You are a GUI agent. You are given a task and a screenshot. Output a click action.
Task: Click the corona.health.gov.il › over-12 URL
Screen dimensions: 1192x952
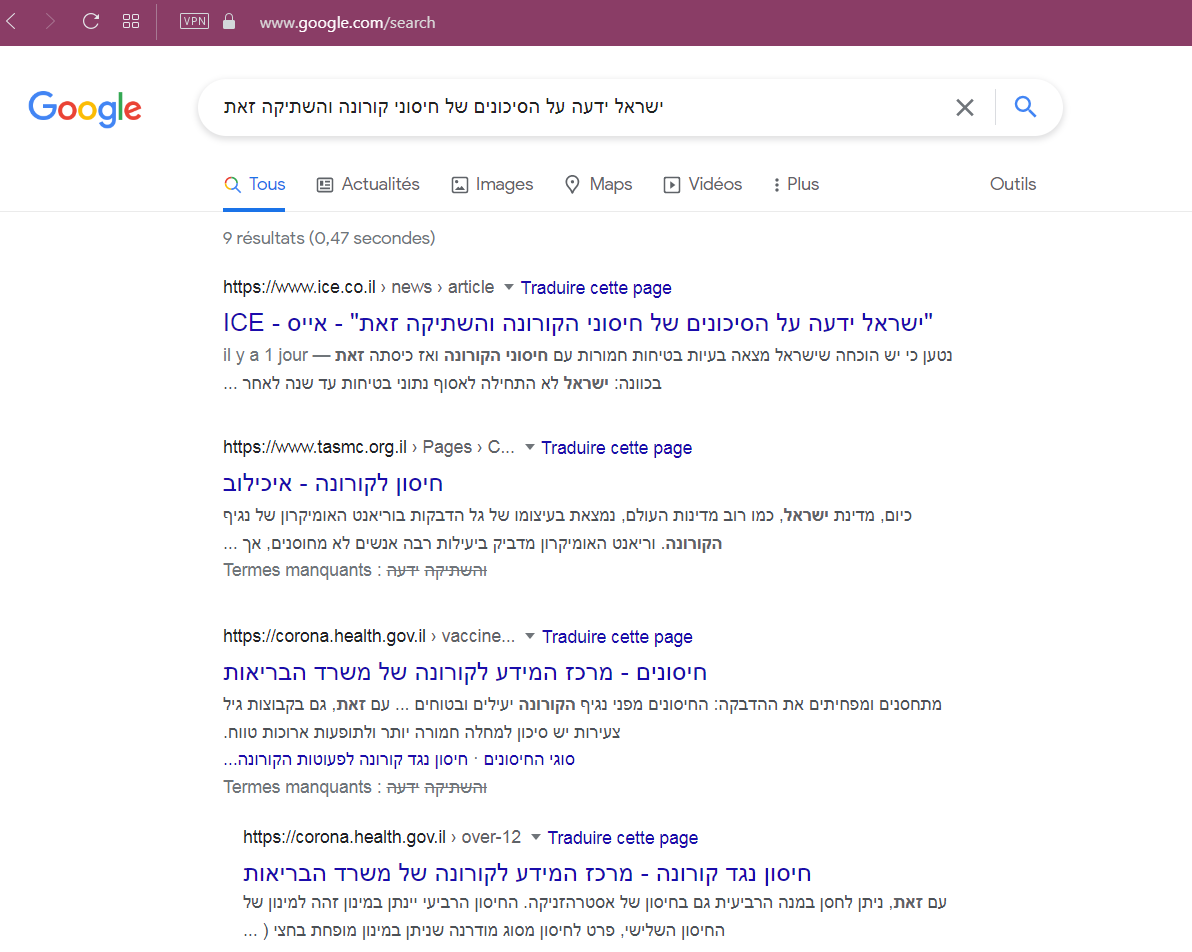click(382, 836)
